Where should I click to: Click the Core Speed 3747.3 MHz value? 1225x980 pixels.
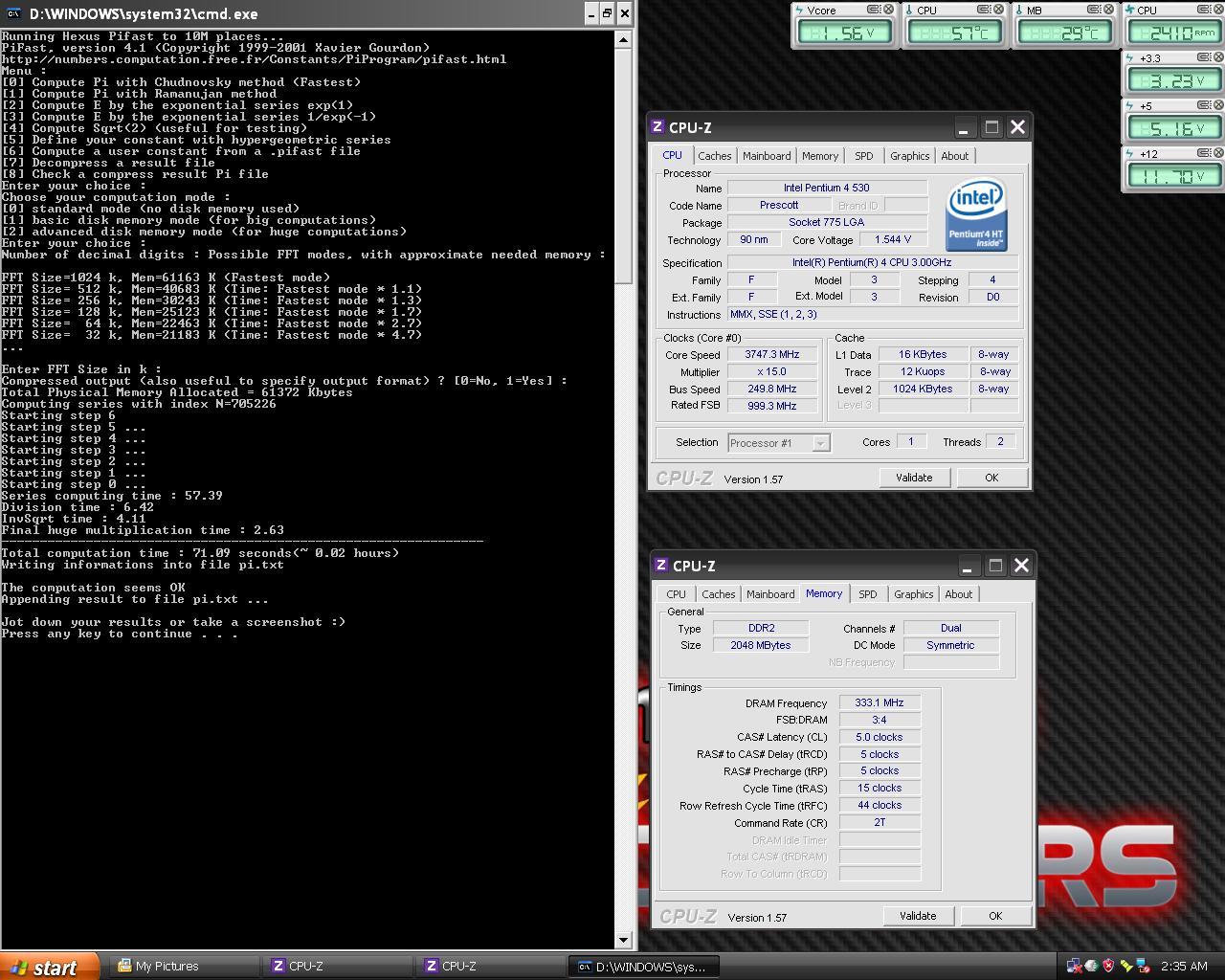click(772, 354)
